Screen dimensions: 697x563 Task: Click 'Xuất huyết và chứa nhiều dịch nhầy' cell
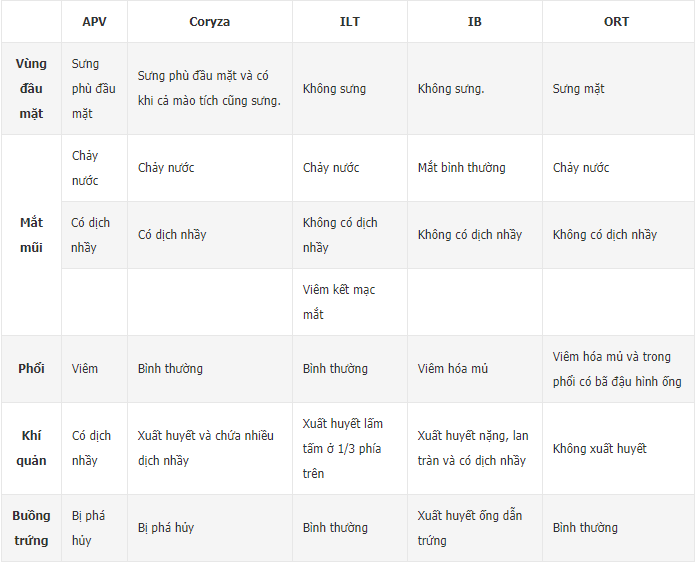pyautogui.click(x=206, y=448)
